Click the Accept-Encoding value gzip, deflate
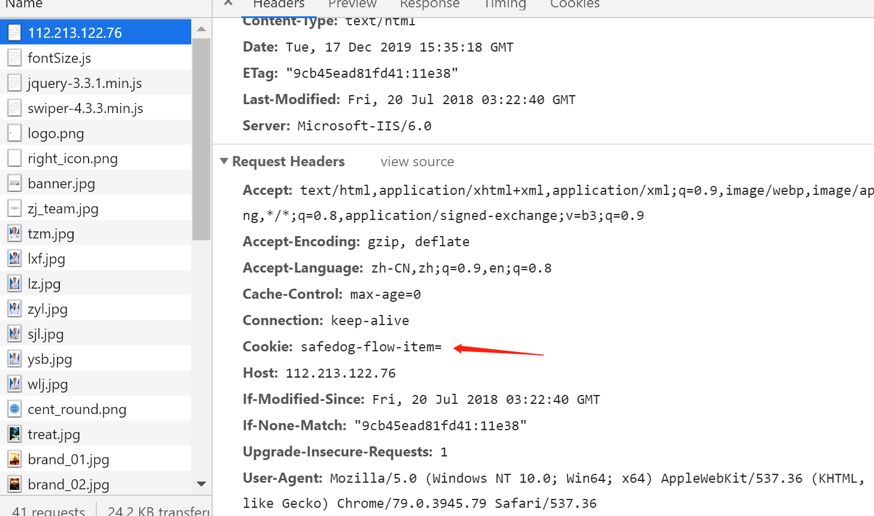The height and width of the screenshot is (516, 874). 419,242
